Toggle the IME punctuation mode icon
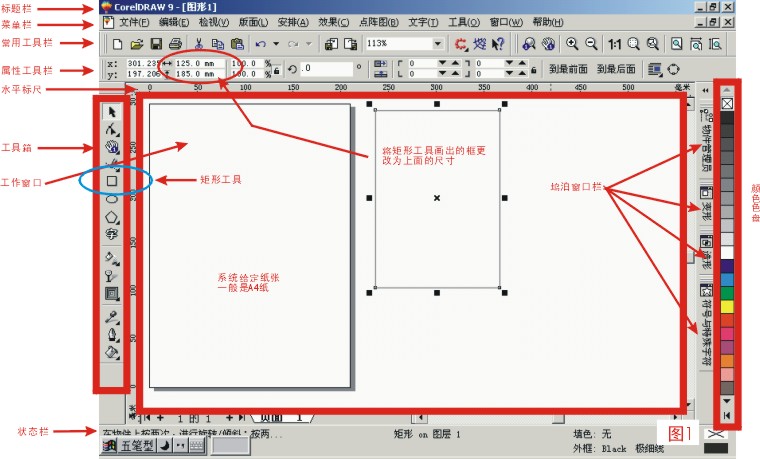Screen dimensions: 760x459 pyautogui.click(x=180, y=445)
